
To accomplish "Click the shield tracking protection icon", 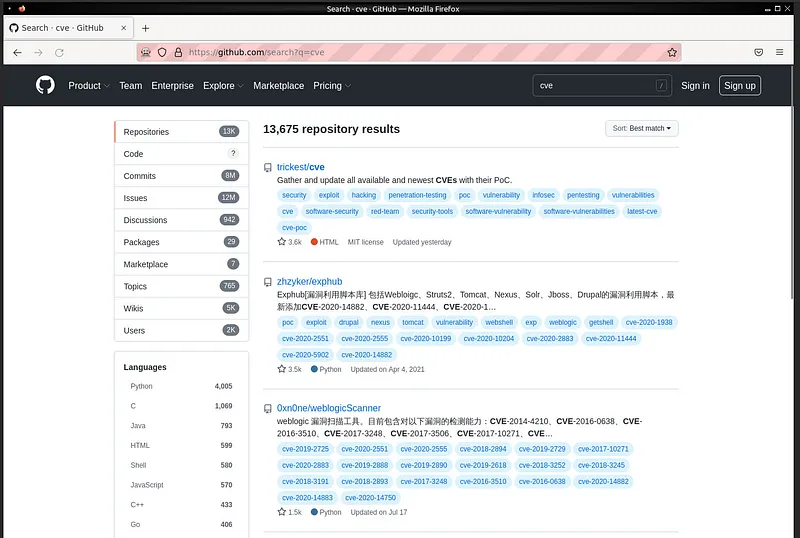I will click(162, 52).
